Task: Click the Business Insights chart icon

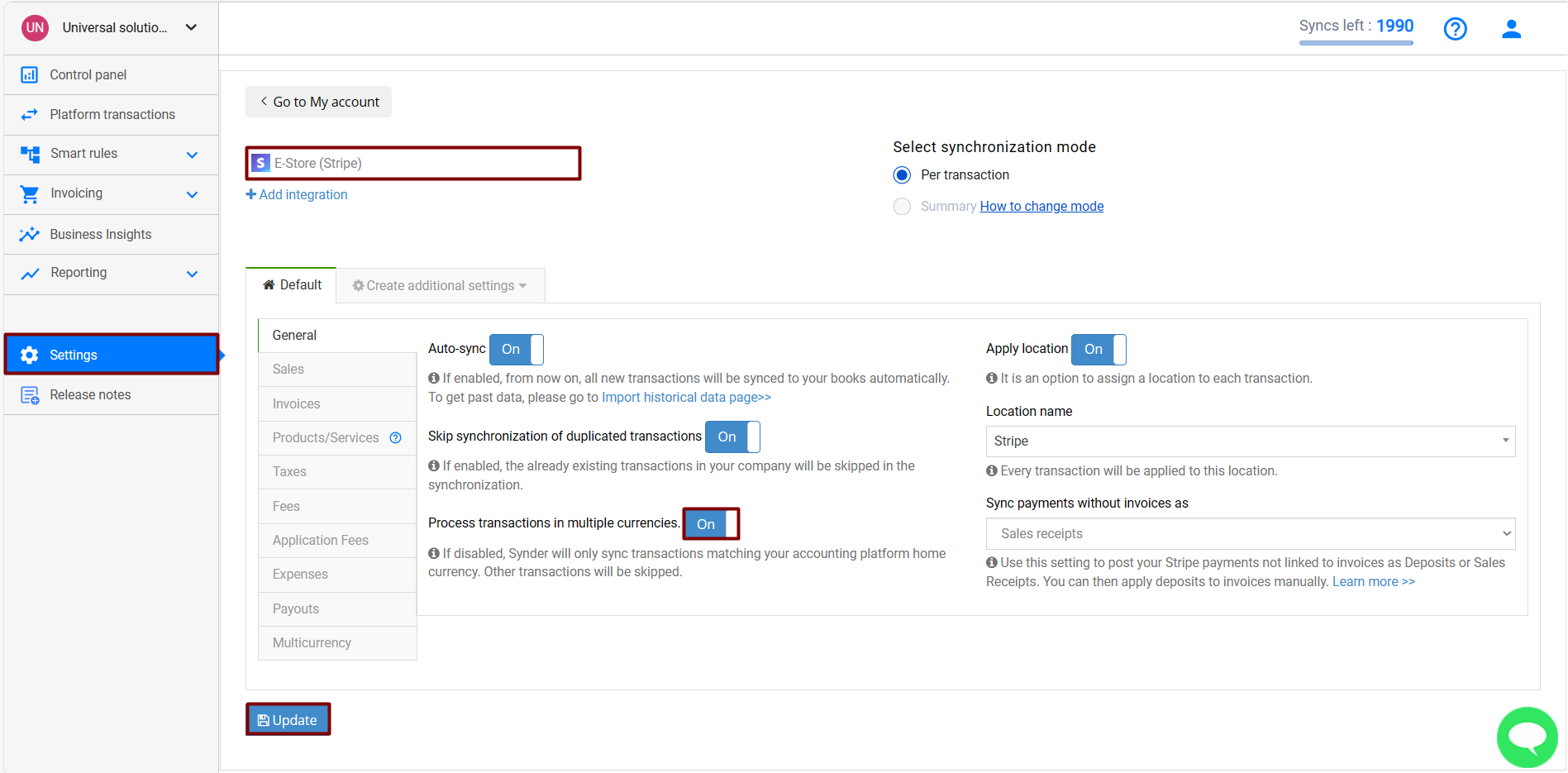Action: point(30,234)
